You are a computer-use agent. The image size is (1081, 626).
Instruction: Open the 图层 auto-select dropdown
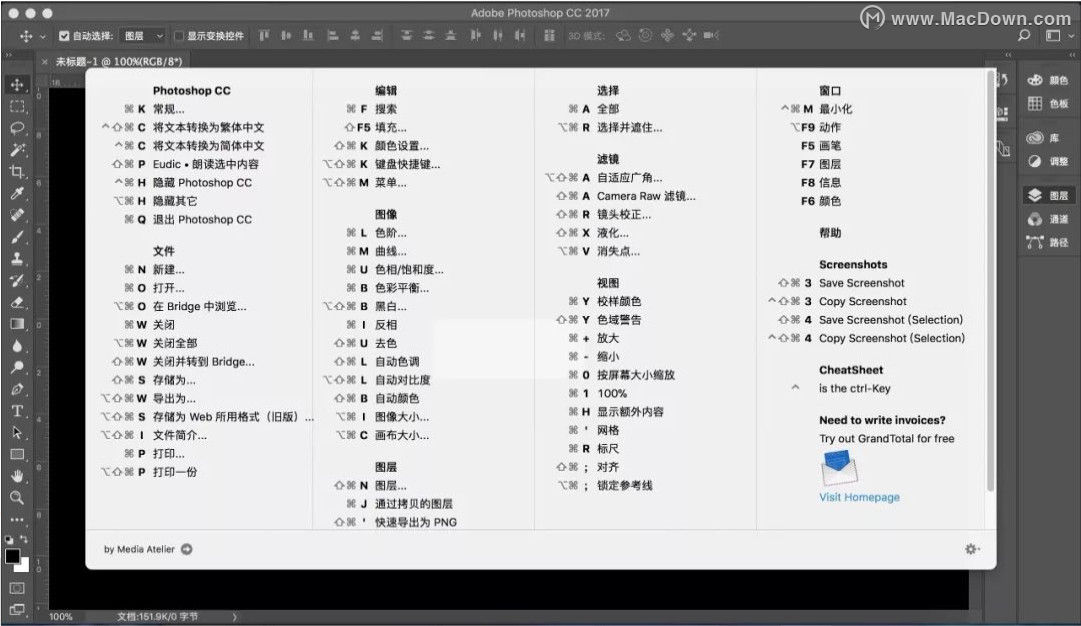pos(143,36)
